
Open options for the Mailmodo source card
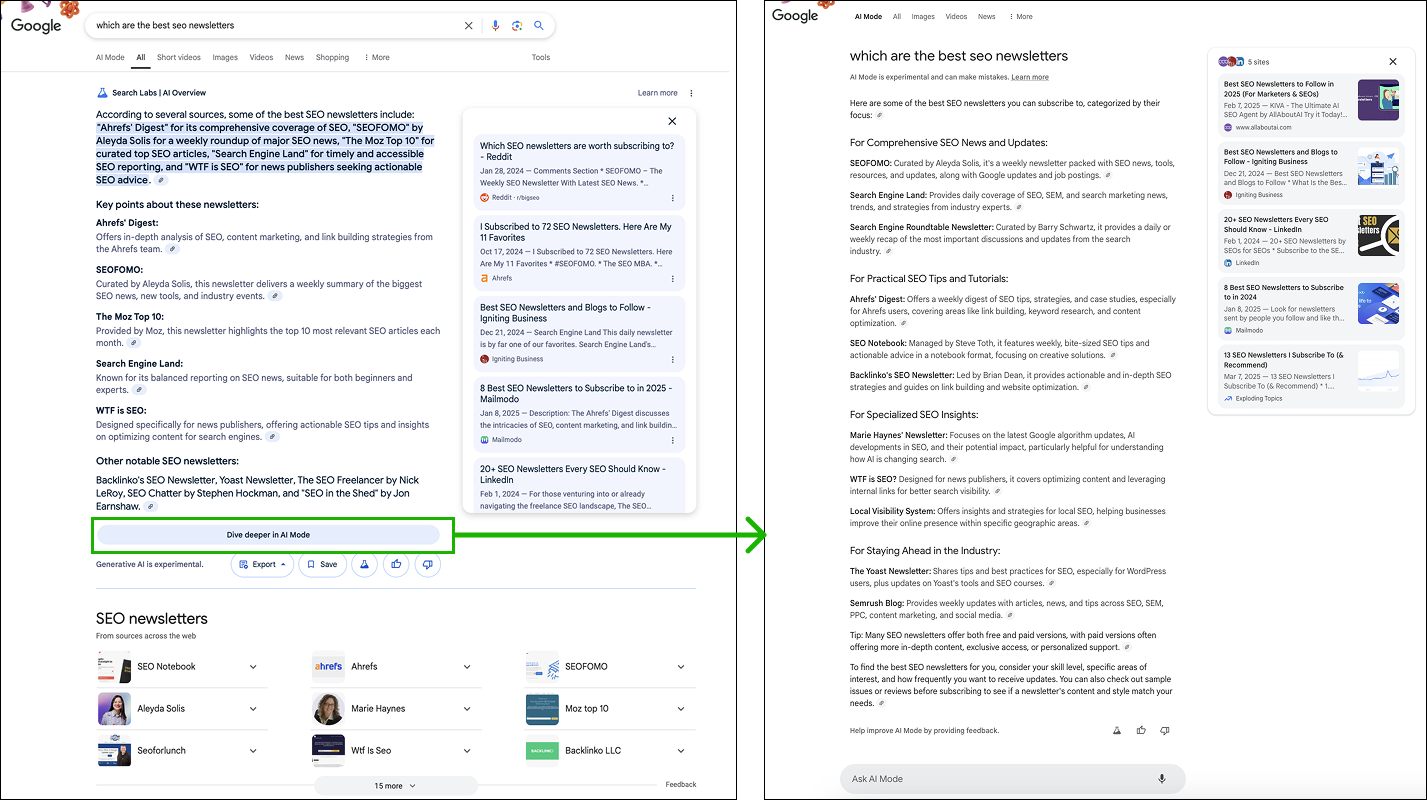672,440
